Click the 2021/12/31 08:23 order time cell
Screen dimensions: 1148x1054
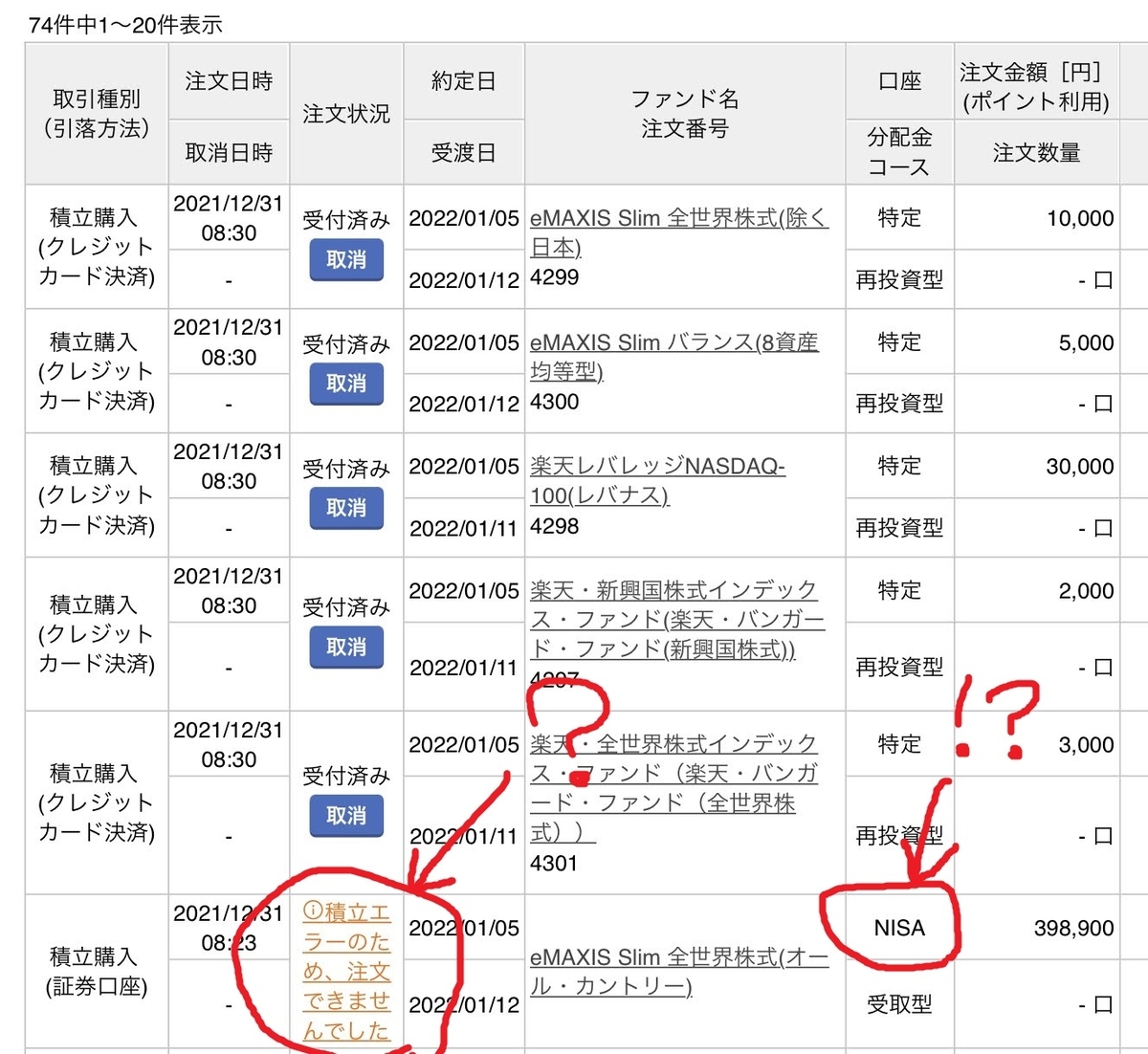point(229,928)
